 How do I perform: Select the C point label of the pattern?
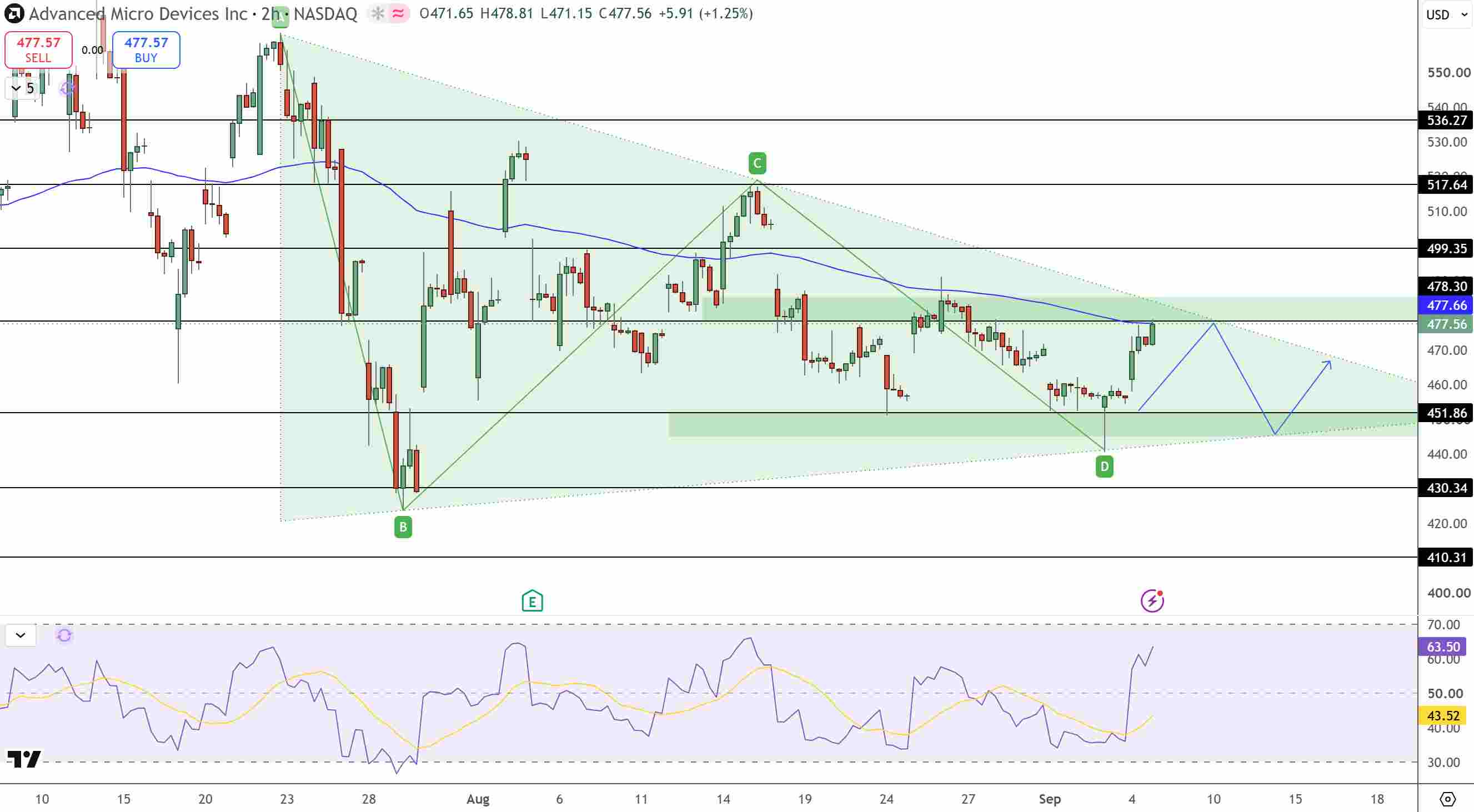(757, 164)
